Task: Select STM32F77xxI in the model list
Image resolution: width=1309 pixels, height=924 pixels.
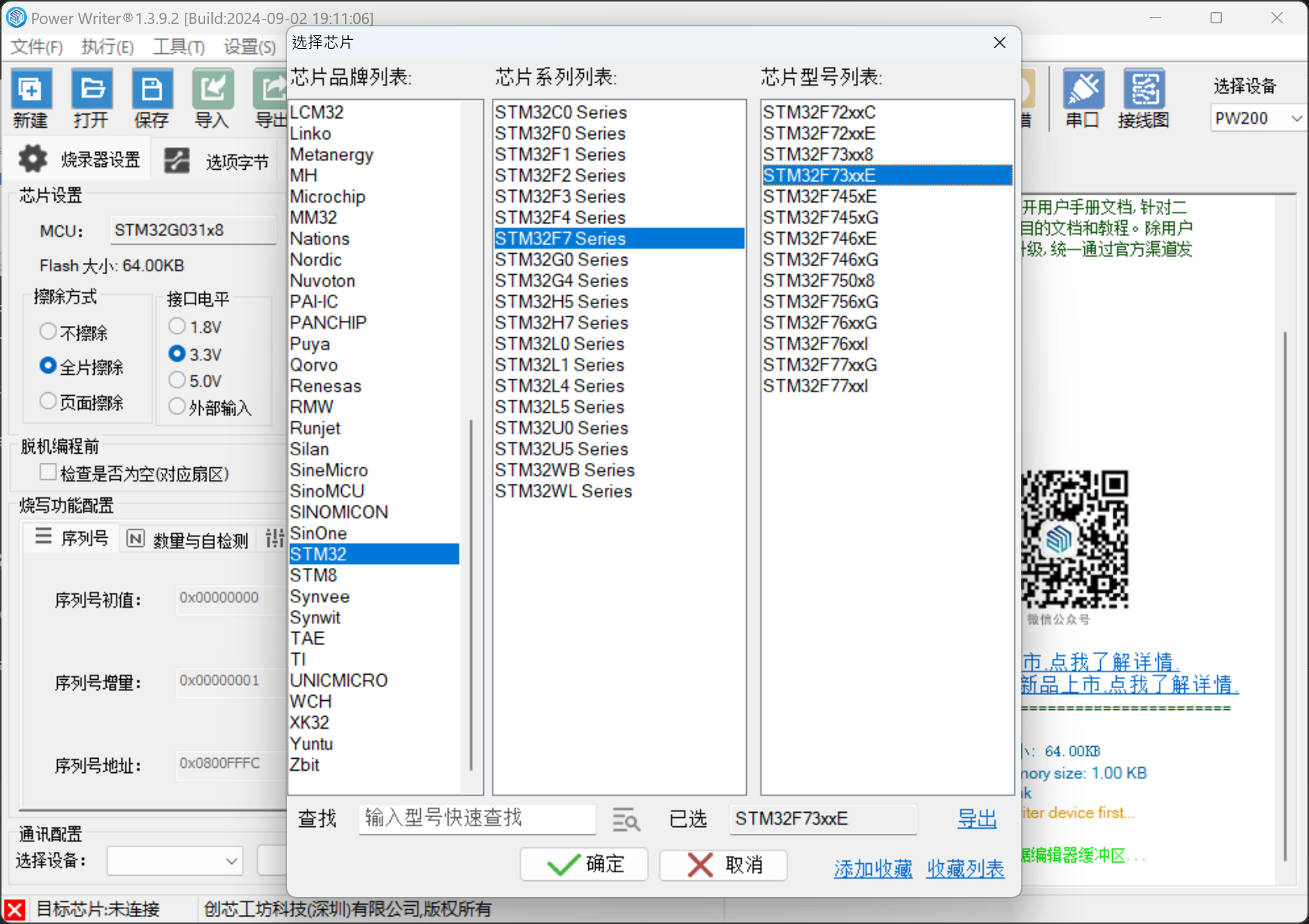Action: coord(887,386)
